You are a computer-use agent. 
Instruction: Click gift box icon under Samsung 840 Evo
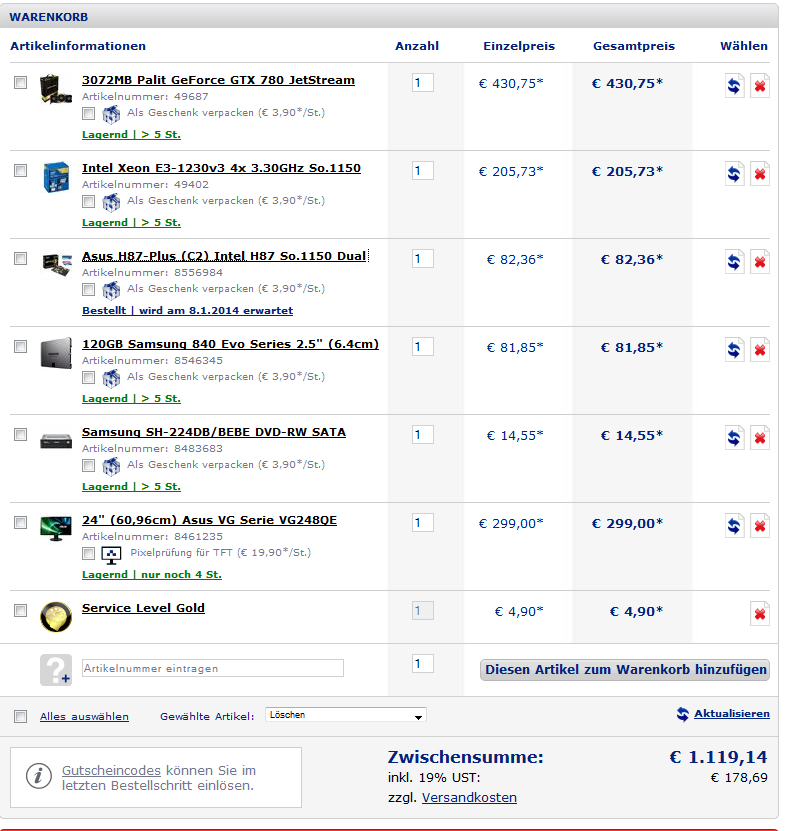[x=111, y=378]
